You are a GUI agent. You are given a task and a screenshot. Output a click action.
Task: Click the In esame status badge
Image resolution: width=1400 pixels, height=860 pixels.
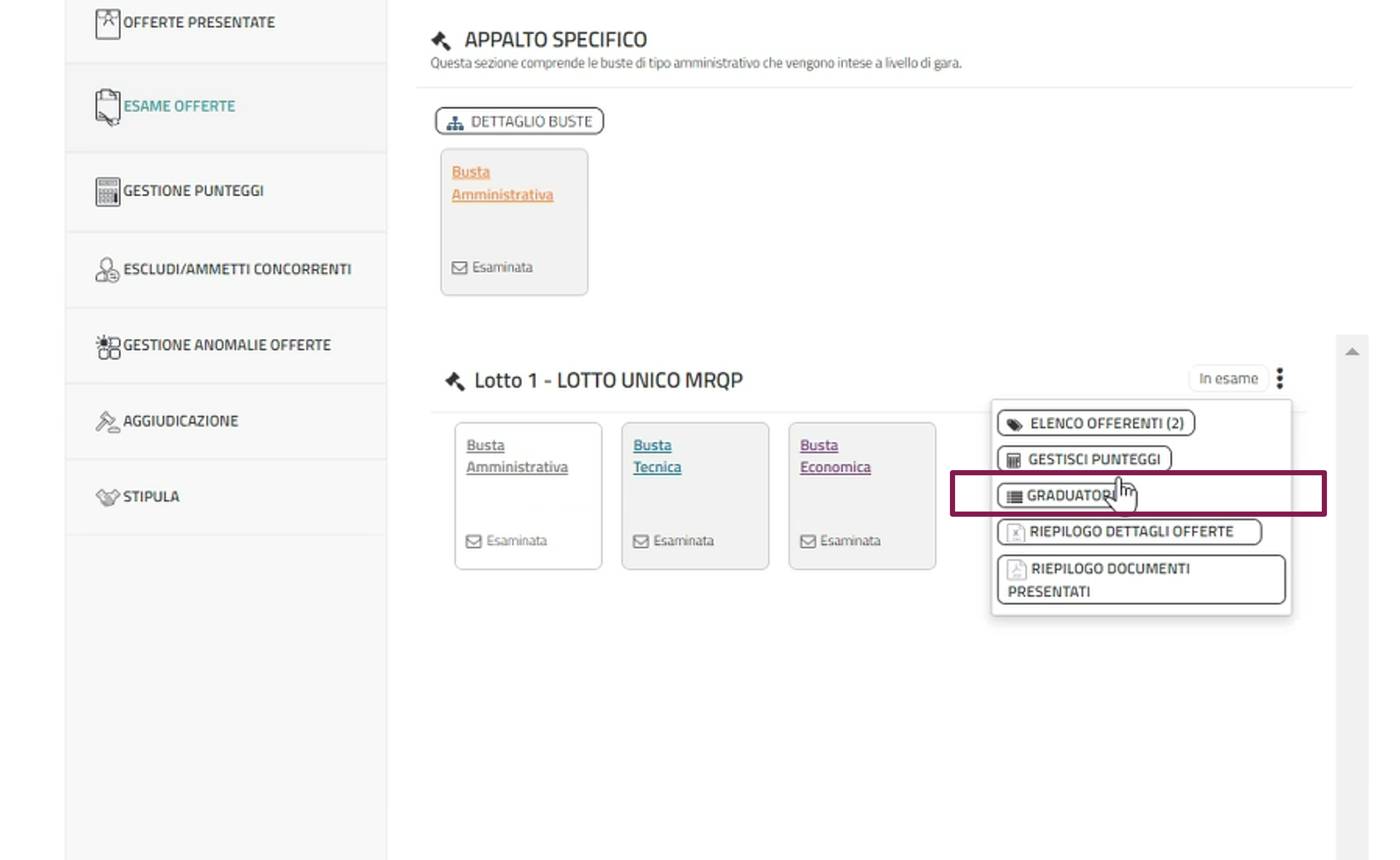(1228, 379)
